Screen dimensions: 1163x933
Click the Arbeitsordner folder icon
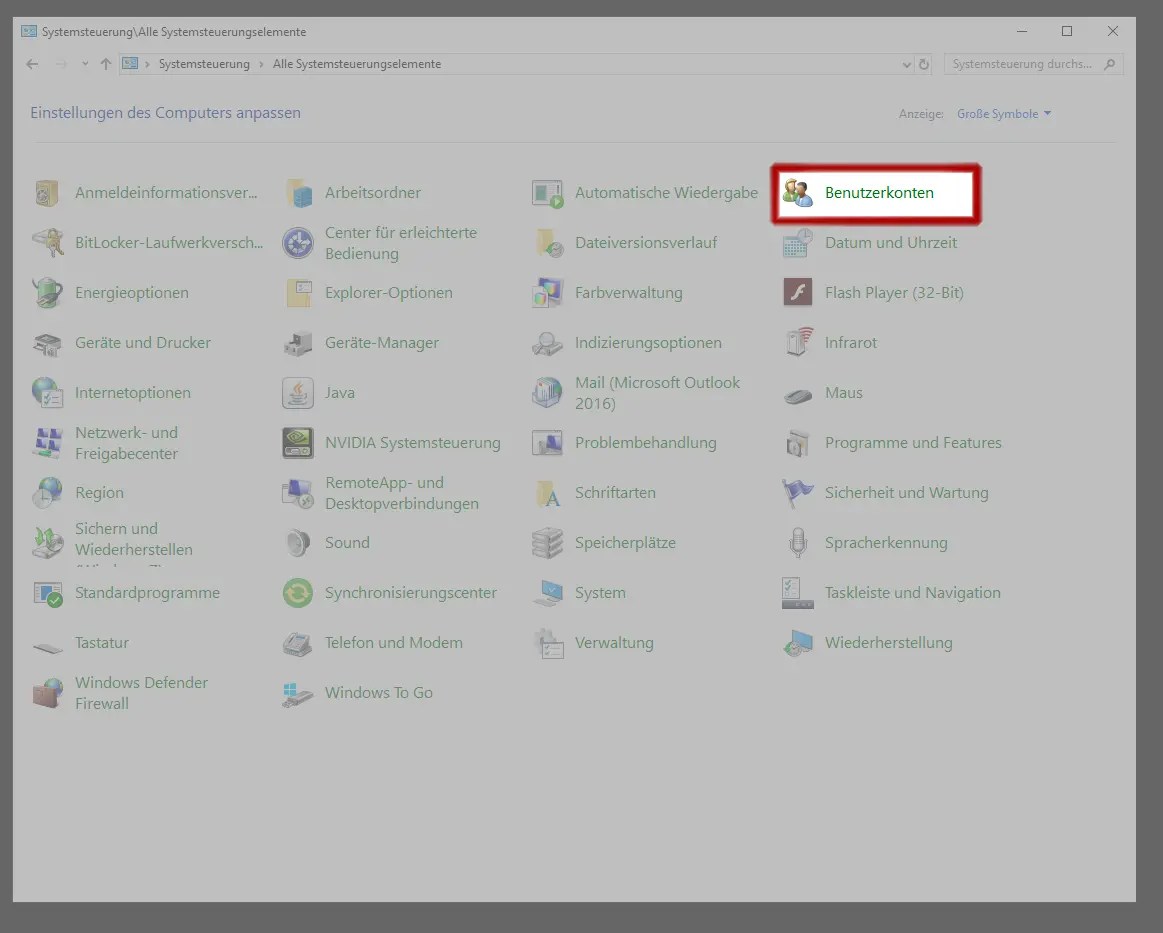[298, 193]
